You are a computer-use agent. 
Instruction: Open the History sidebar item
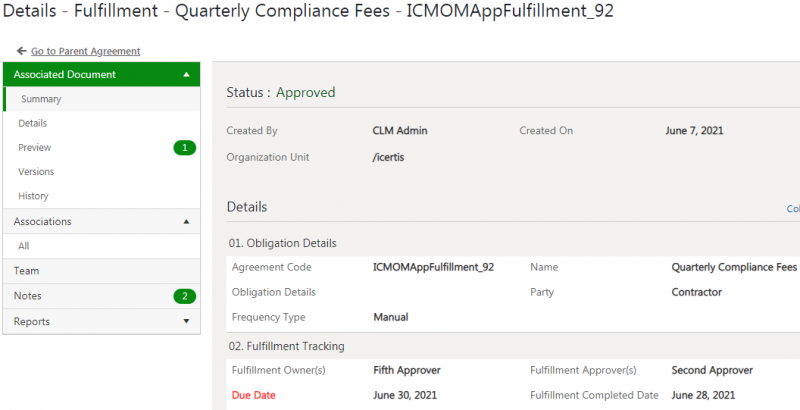coord(33,196)
